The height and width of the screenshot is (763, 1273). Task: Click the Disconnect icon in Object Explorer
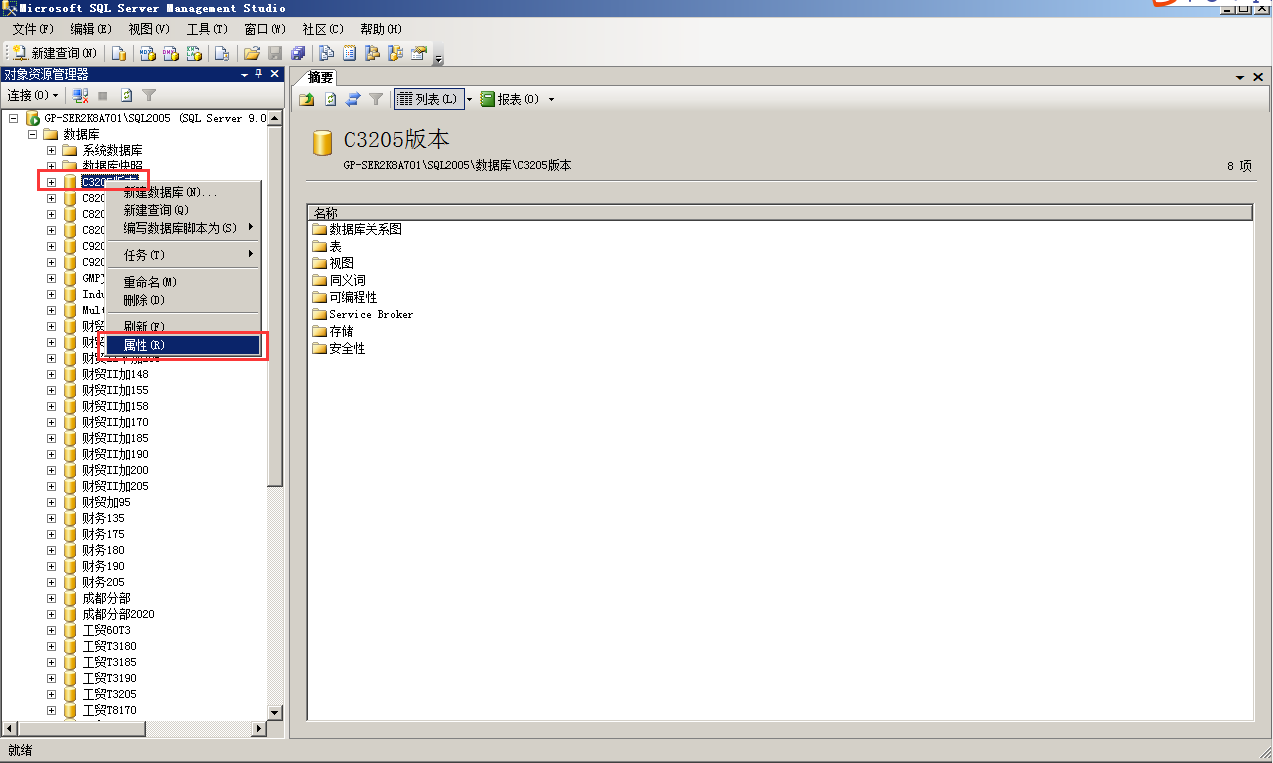[81, 95]
